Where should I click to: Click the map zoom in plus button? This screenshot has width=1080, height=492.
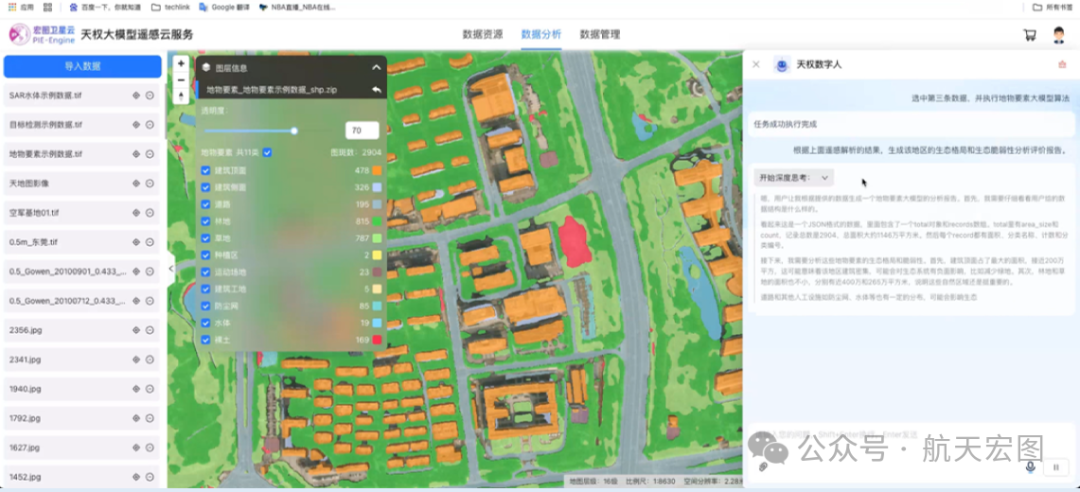click(x=181, y=63)
